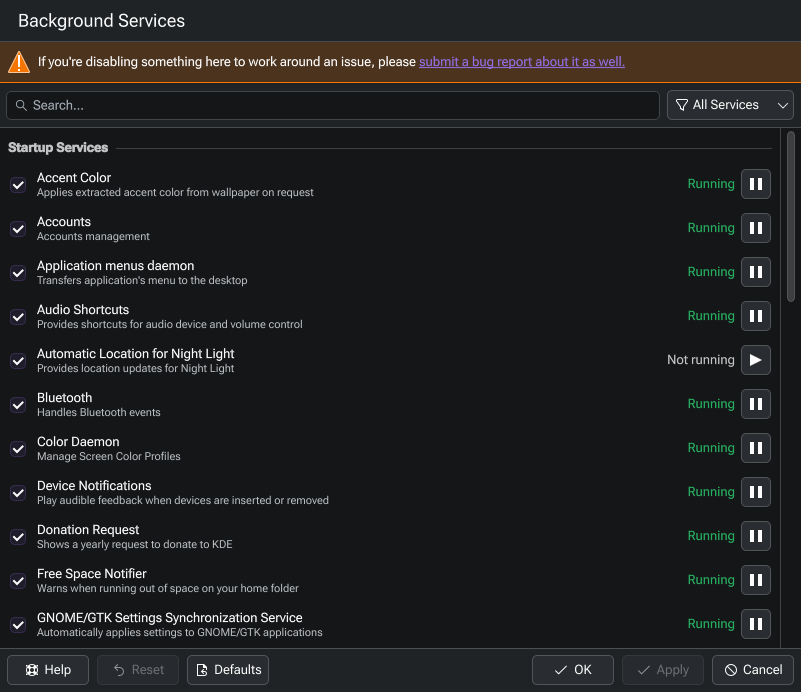Restore settings with Defaults button
The height and width of the screenshot is (692, 801).
click(228, 670)
